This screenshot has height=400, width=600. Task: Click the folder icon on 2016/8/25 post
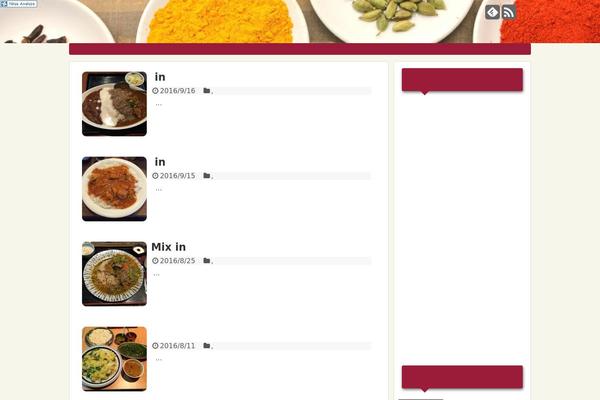click(x=207, y=261)
